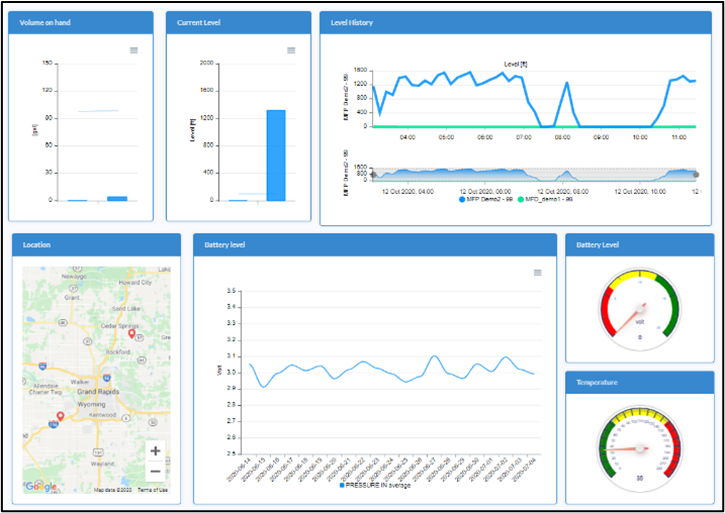Click the map pin near Cedar Springs

click(131, 334)
